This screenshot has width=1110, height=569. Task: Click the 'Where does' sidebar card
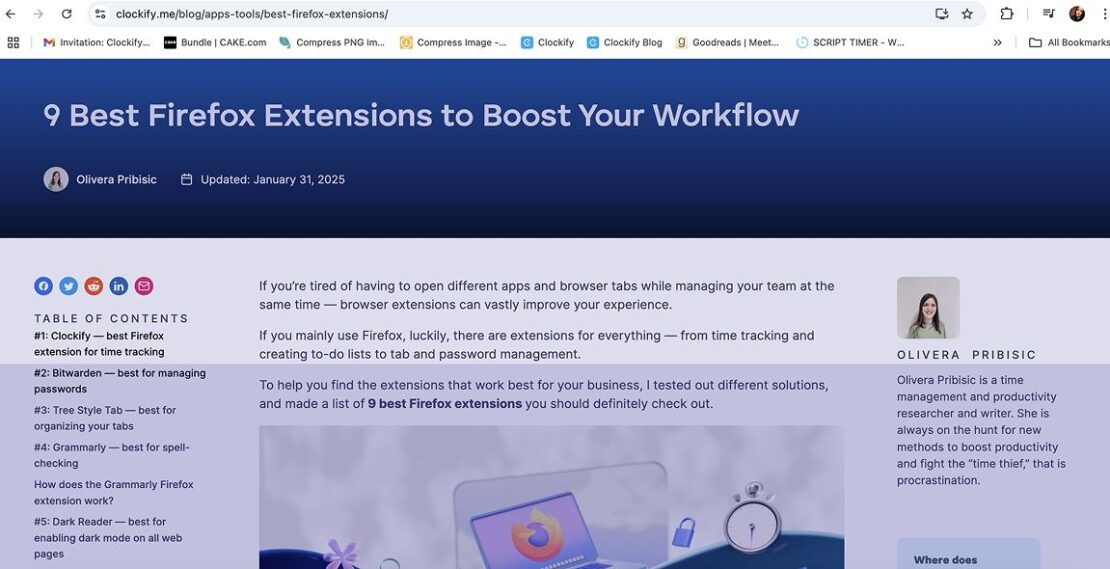(968, 553)
